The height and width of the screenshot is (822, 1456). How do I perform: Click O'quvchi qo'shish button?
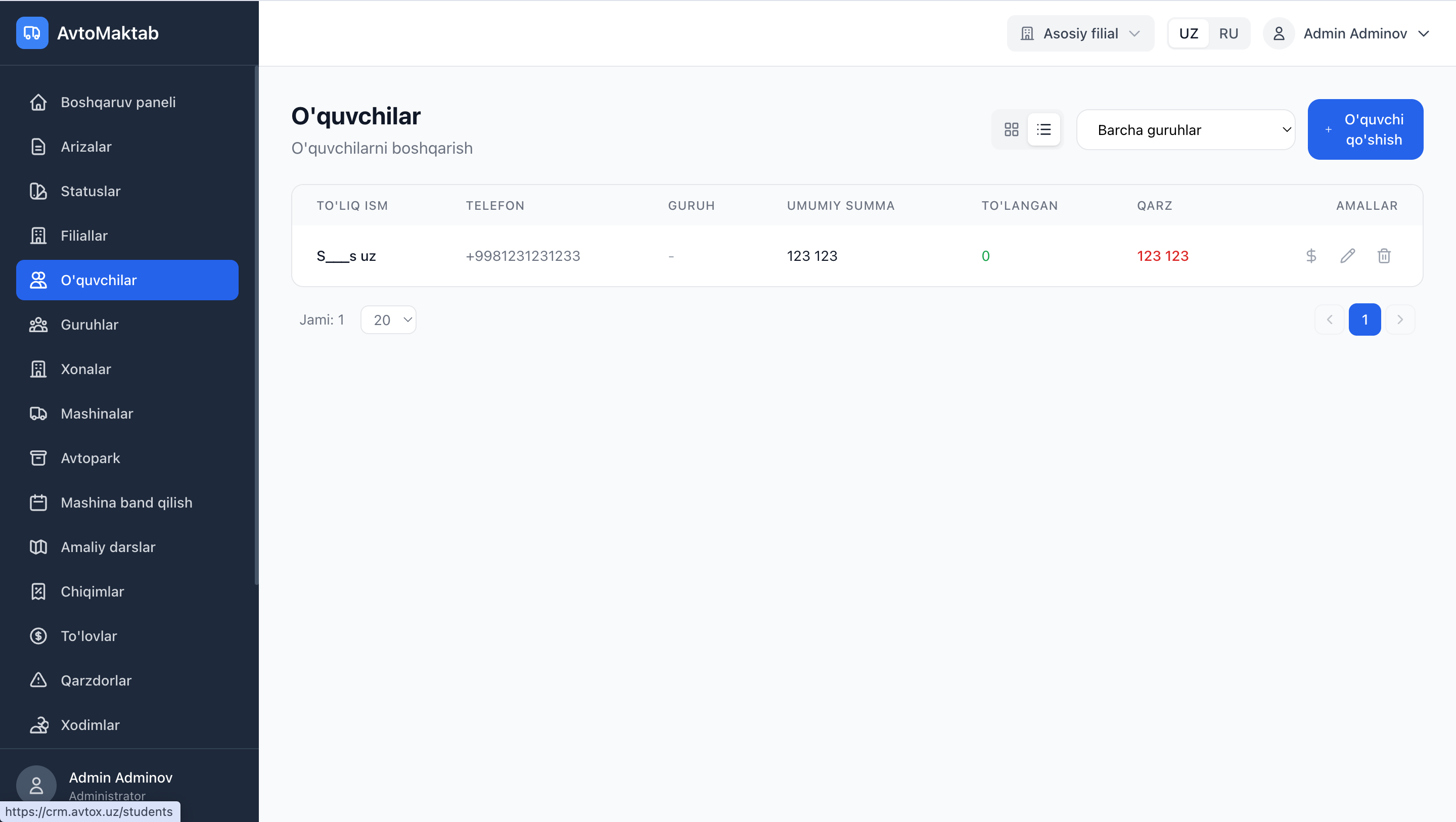point(1365,129)
